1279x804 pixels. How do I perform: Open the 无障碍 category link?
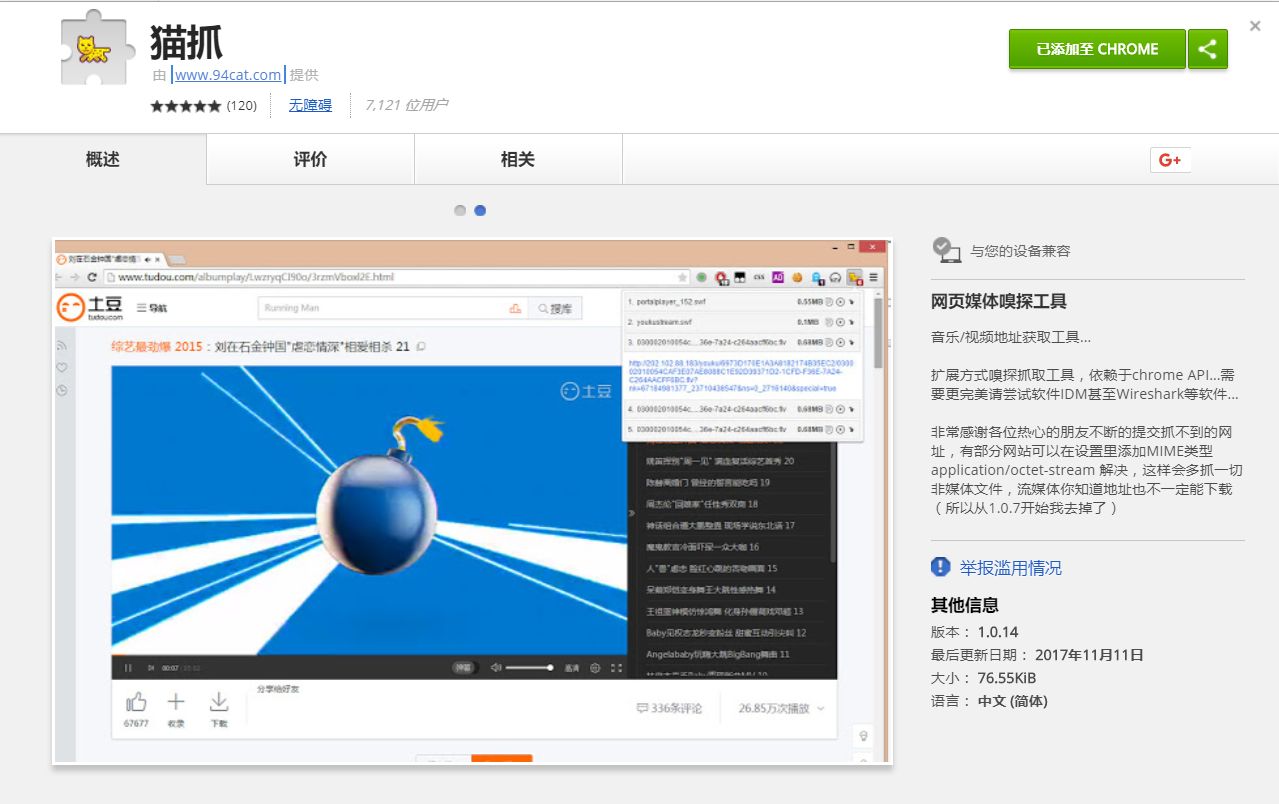click(310, 105)
